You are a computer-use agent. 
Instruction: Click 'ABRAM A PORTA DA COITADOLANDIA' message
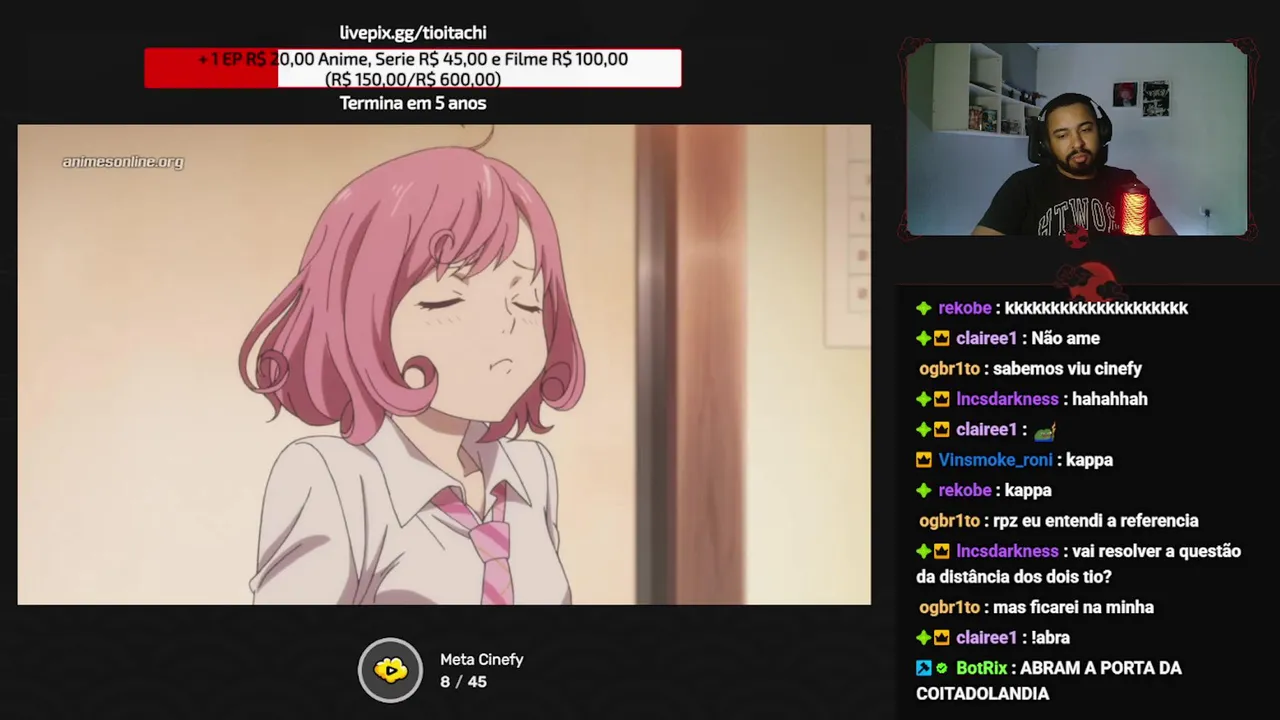pos(1049,681)
